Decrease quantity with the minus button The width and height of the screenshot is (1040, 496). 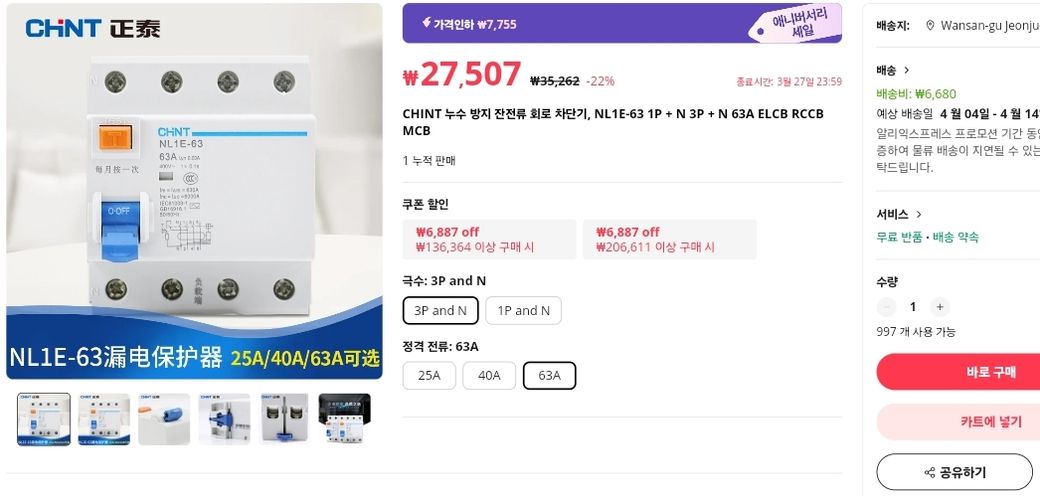click(x=886, y=307)
